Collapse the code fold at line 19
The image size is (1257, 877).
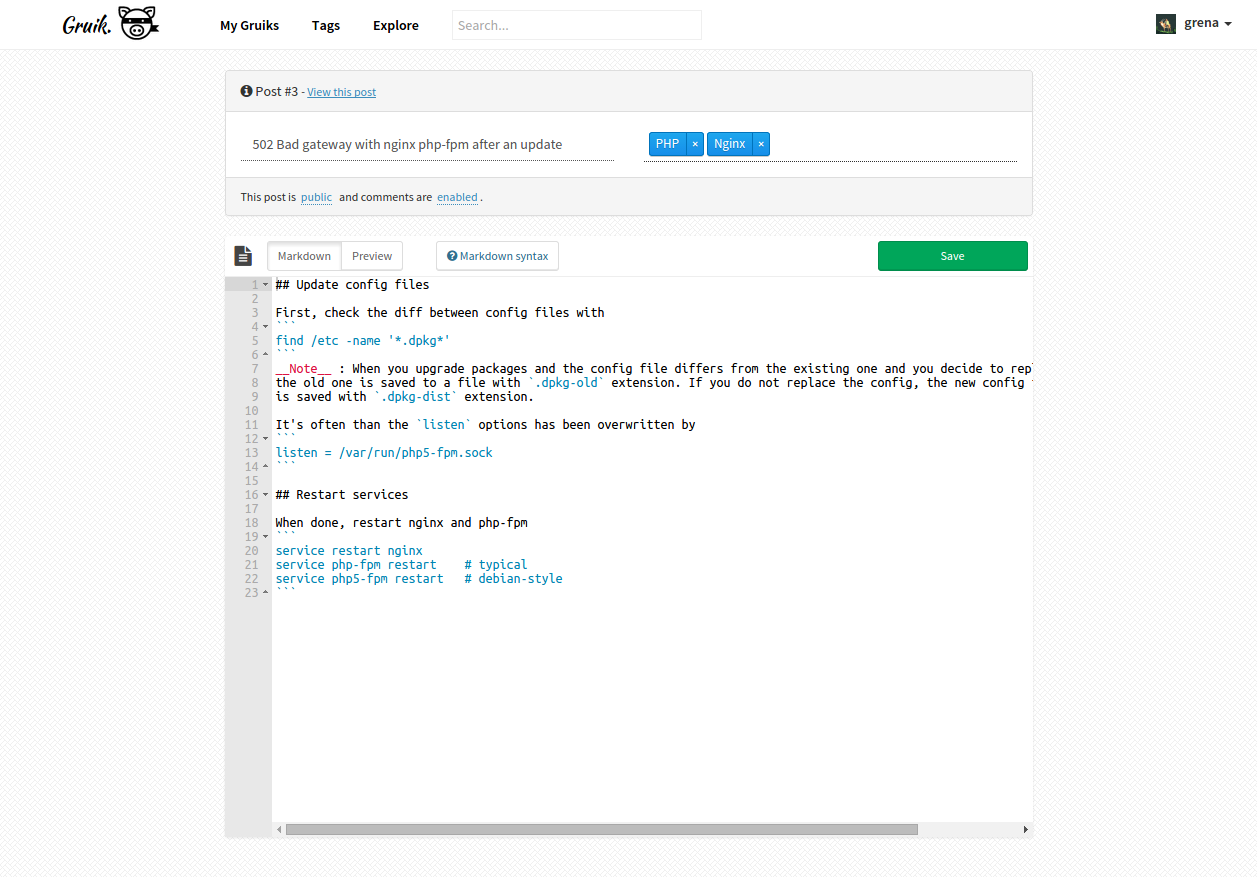click(265, 536)
